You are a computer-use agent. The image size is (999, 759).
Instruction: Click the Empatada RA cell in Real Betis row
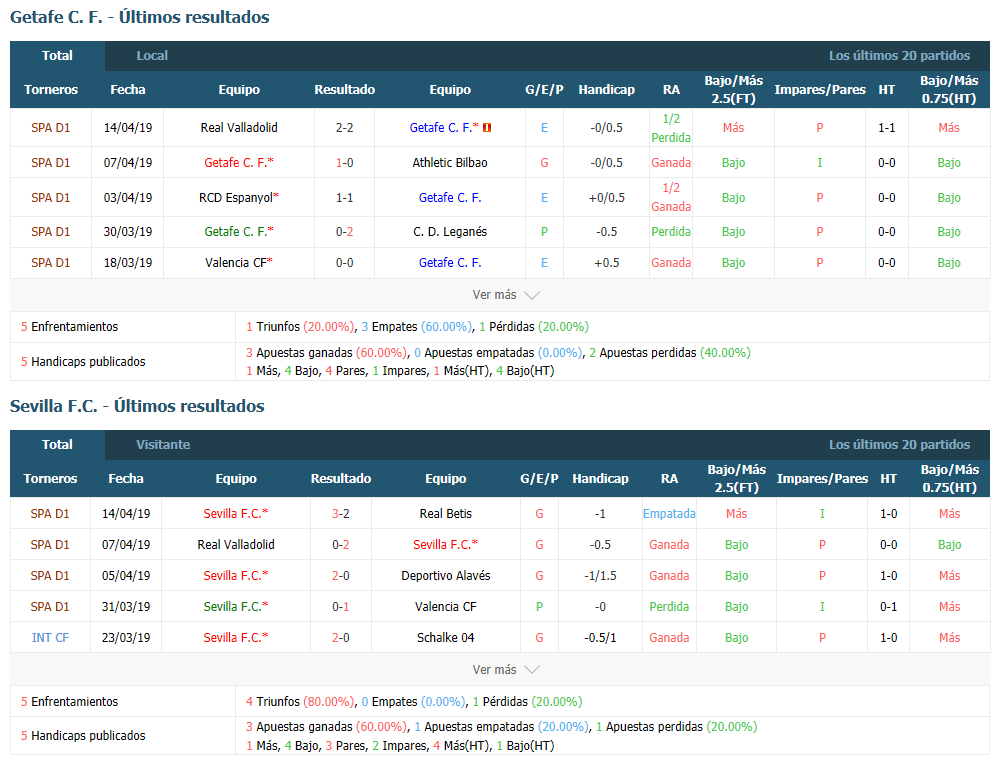point(669,514)
